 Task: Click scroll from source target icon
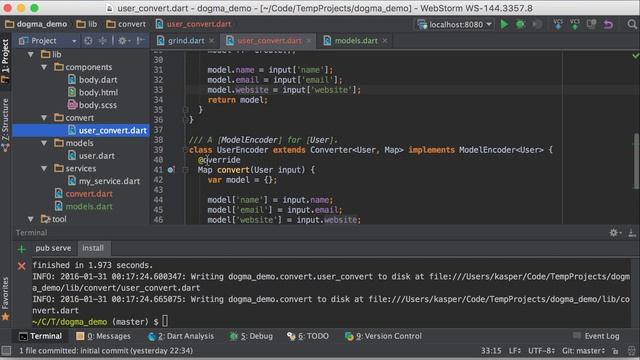click(x=88, y=40)
